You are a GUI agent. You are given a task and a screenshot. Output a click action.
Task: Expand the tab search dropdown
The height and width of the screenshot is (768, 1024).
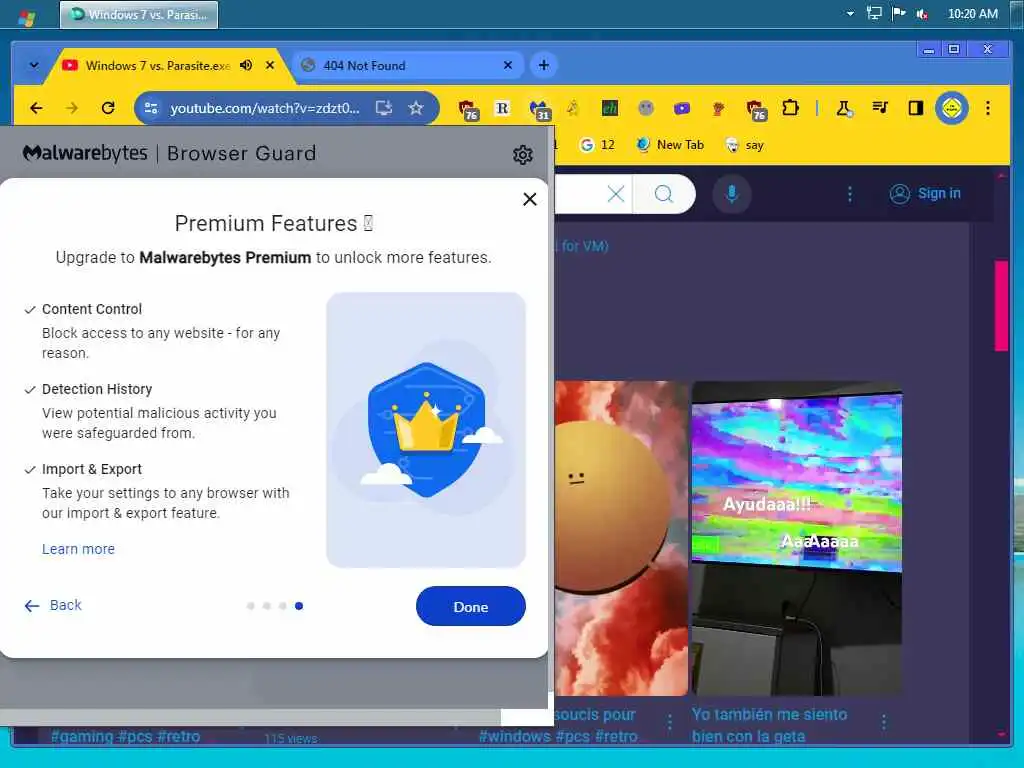tap(34, 65)
